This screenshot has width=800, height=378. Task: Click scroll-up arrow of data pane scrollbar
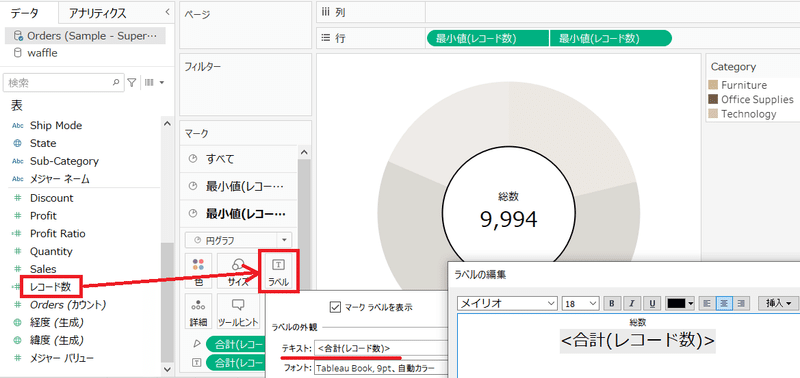pos(166,123)
